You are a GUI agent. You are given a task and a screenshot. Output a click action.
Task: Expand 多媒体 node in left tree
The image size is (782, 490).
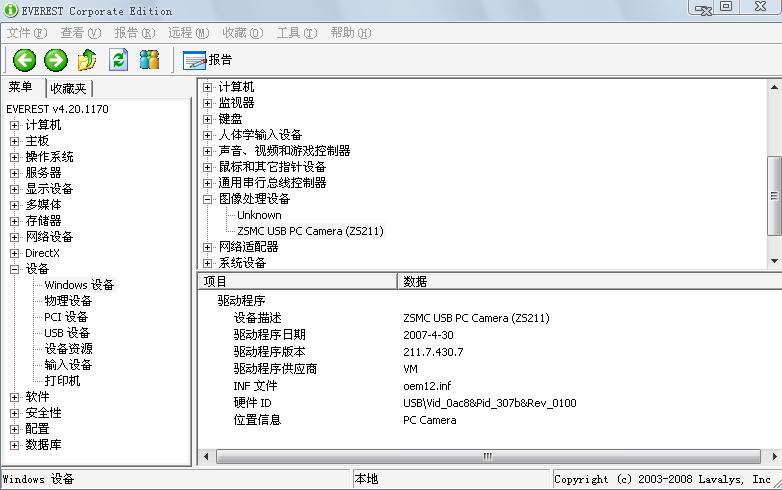click(14, 205)
